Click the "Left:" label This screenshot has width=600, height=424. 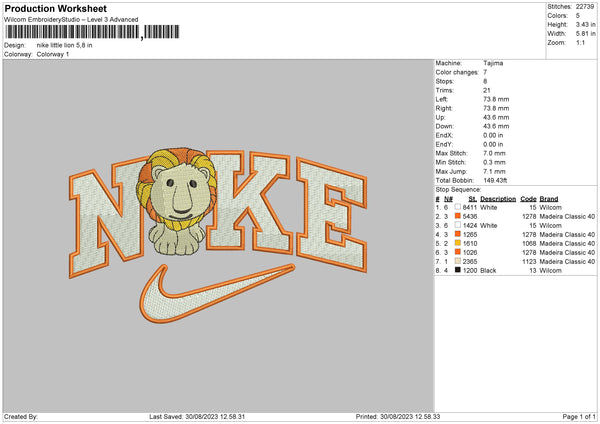[442, 99]
